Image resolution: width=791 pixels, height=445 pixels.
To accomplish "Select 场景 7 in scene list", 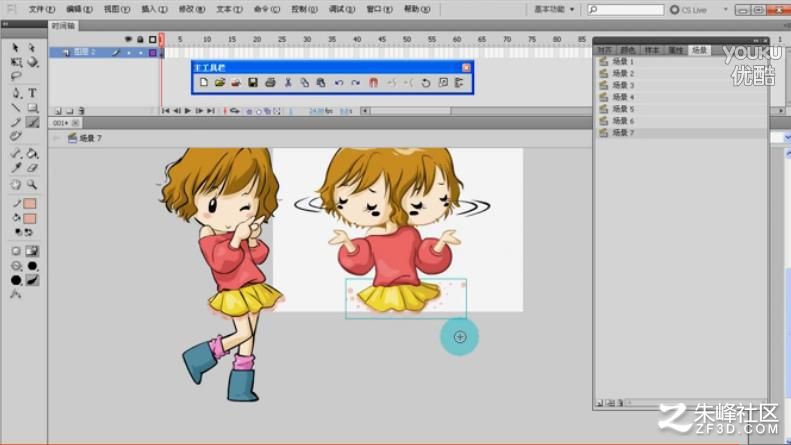I will point(681,133).
